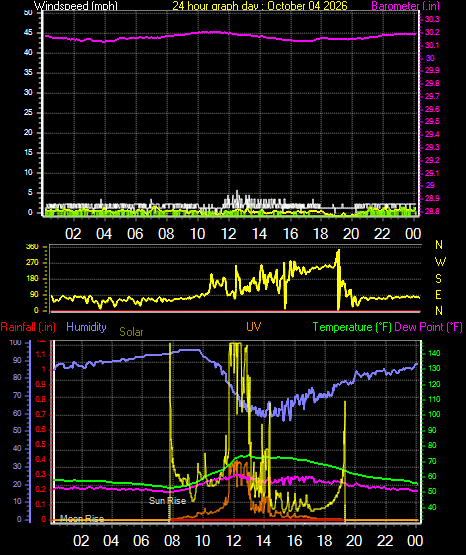Click the 'Rainfall (.in)' legend label
This screenshot has height=555, width=466.
point(28,327)
